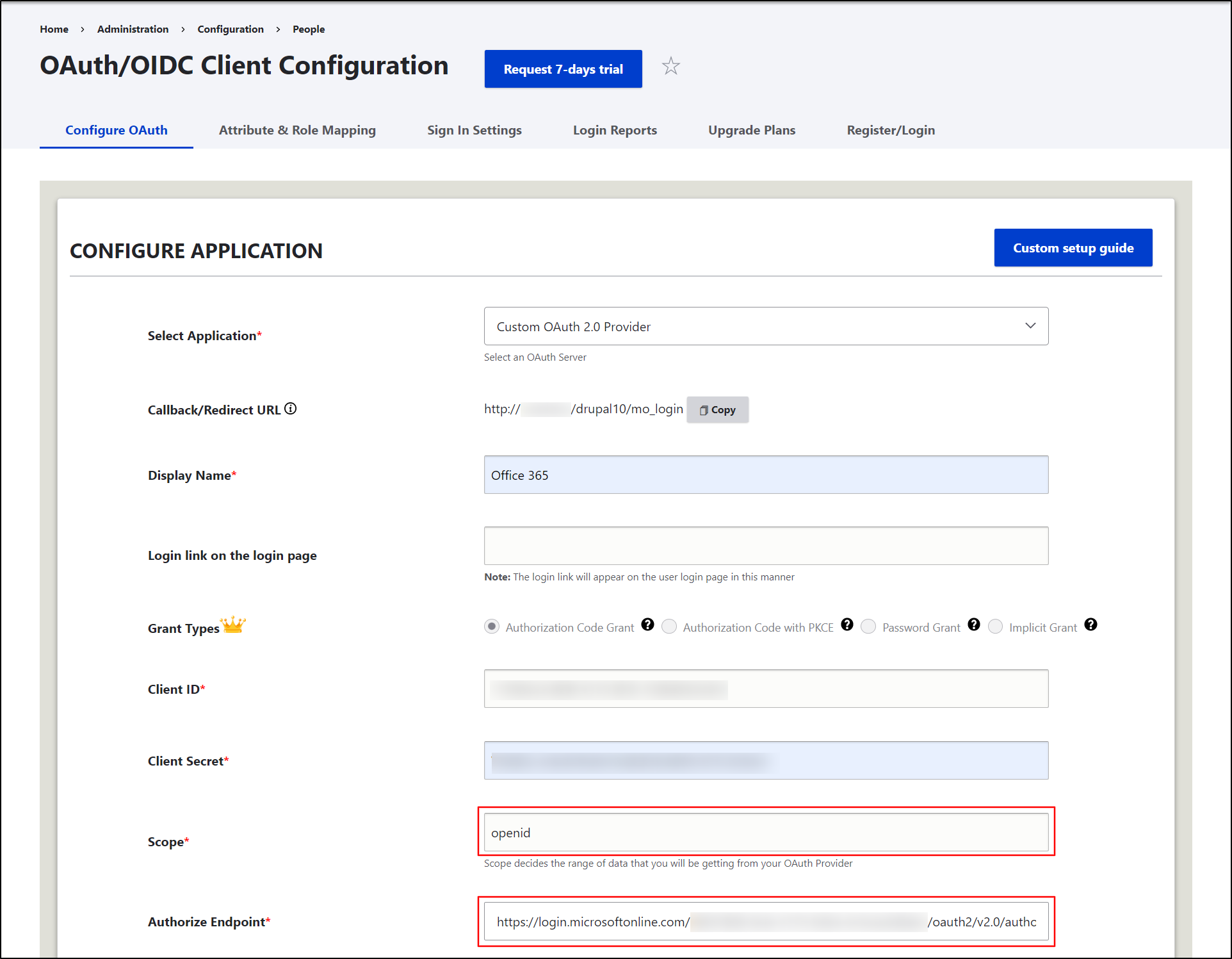The width and height of the screenshot is (1232, 959).
Task: Click the login link Note text
Action: click(639, 577)
